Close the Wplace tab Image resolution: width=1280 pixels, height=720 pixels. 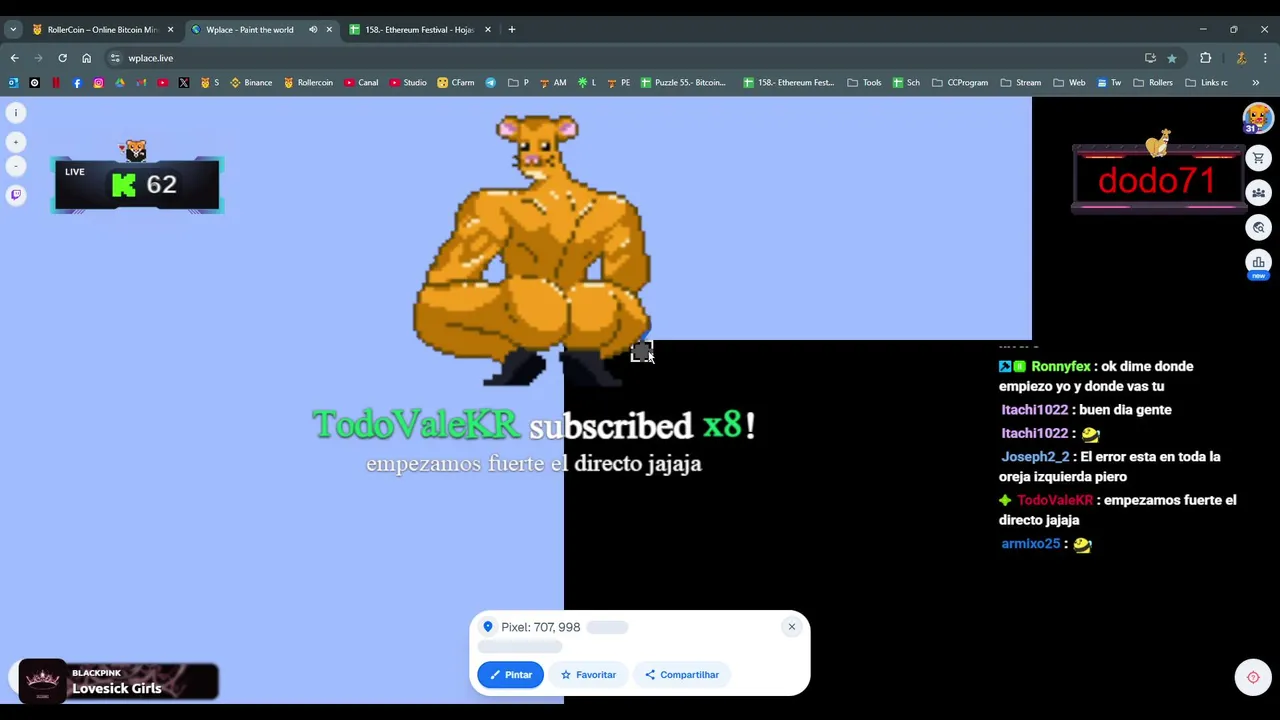pyautogui.click(x=329, y=30)
